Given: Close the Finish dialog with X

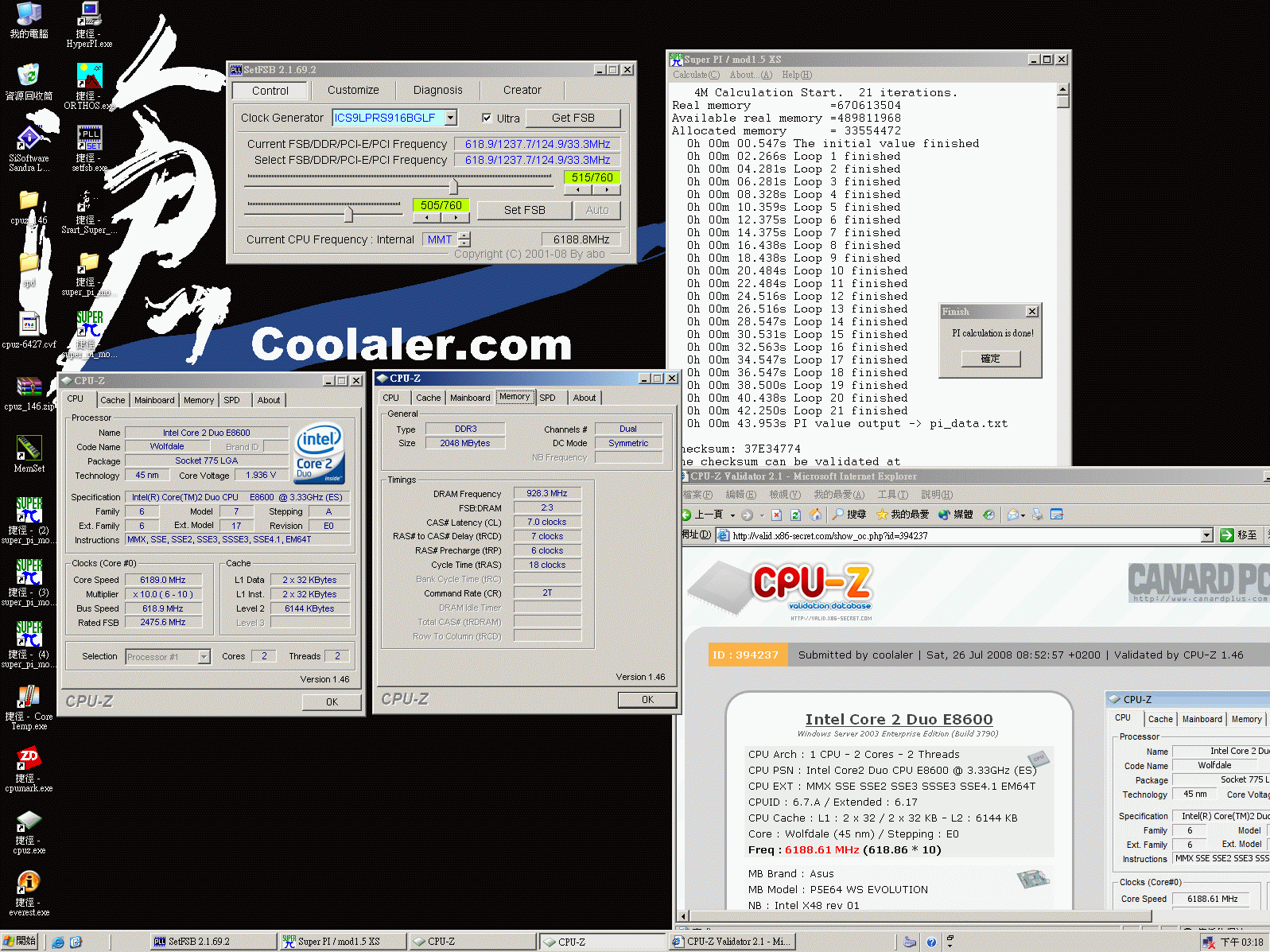Looking at the screenshot, I should [1031, 312].
